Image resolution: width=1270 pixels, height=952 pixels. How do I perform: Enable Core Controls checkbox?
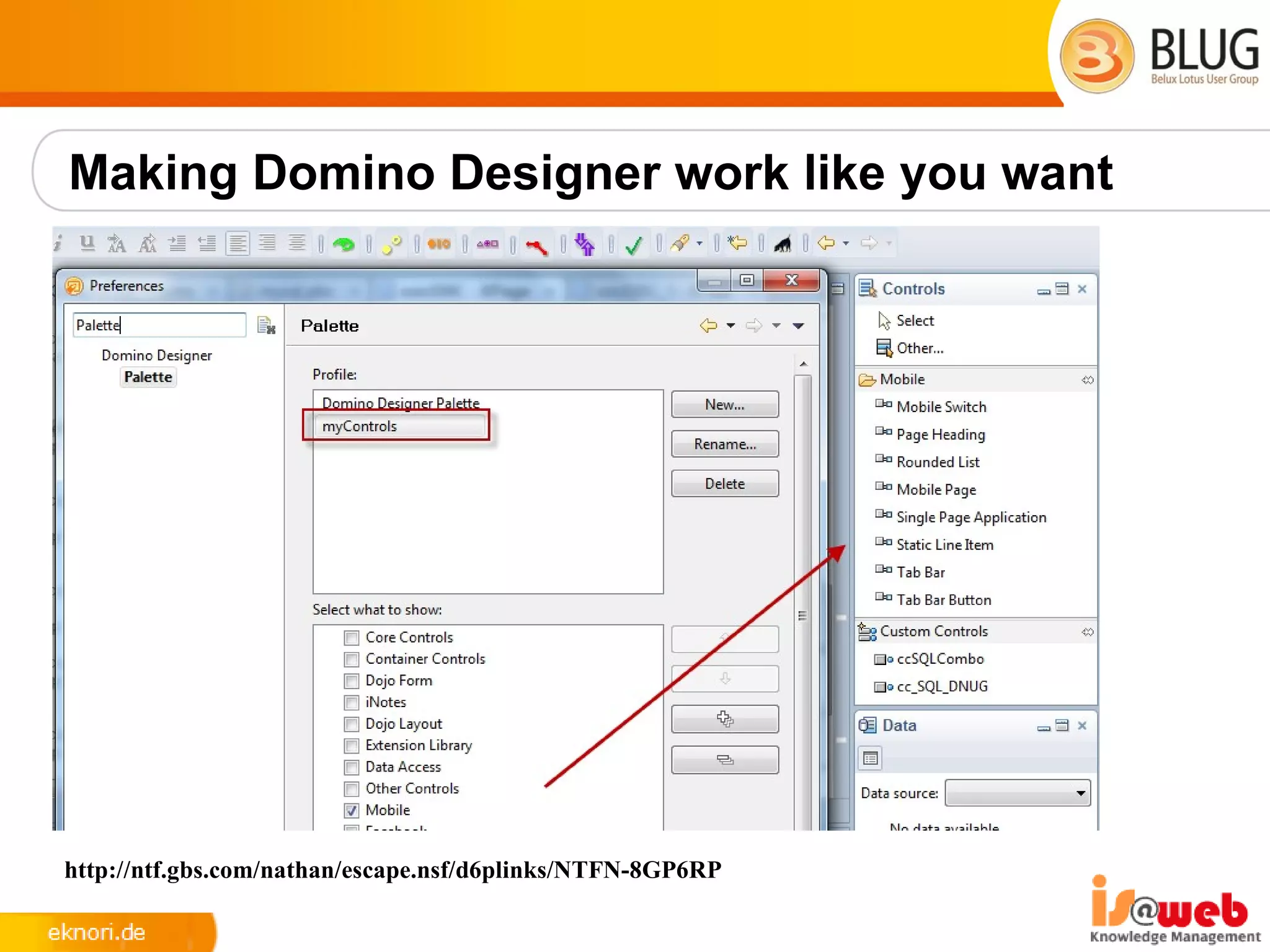[x=352, y=638]
